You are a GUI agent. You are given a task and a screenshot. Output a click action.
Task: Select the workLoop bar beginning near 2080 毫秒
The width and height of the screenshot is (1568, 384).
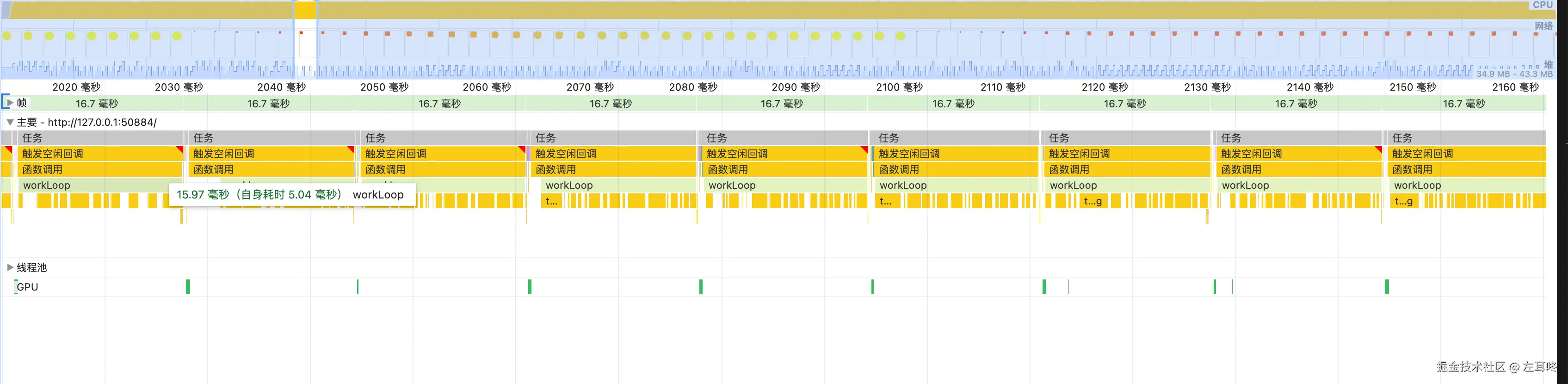pos(786,185)
